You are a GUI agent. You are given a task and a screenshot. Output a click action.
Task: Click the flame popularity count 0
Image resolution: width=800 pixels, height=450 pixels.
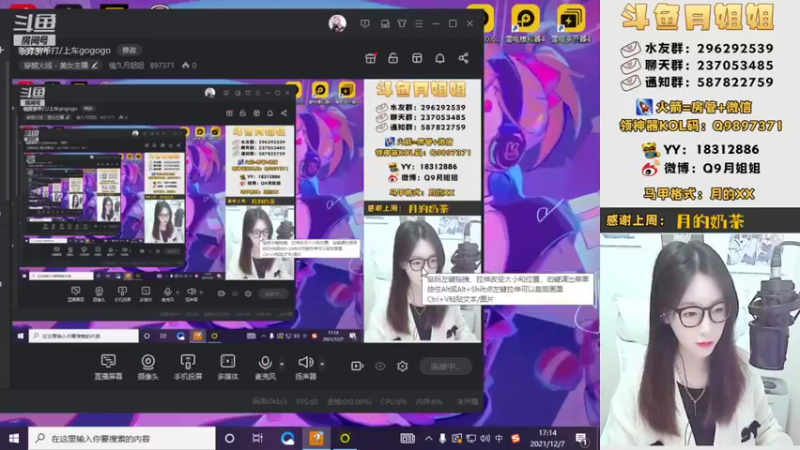click(x=189, y=65)
